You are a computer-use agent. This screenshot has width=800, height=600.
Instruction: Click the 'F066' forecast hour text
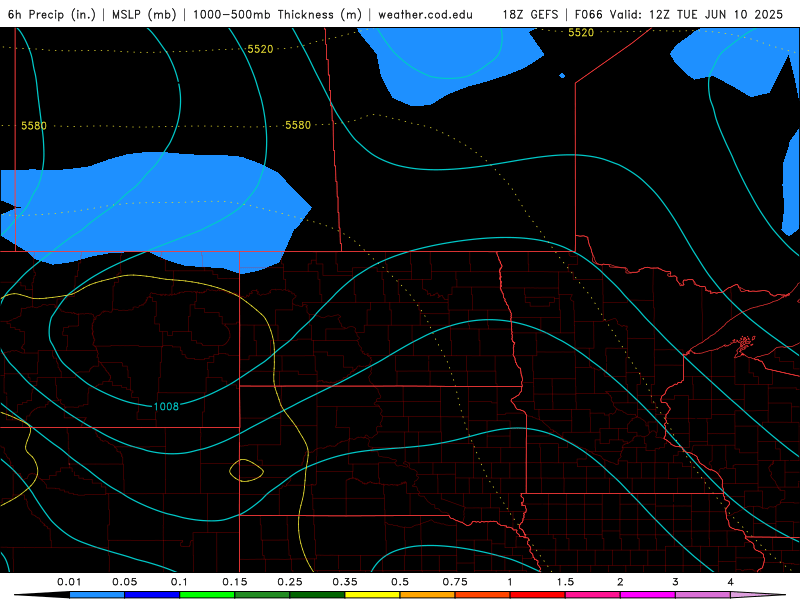589,14
